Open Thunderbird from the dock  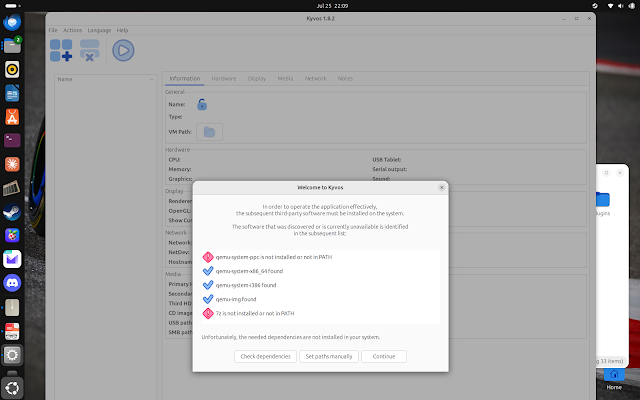tap(12, 22)
